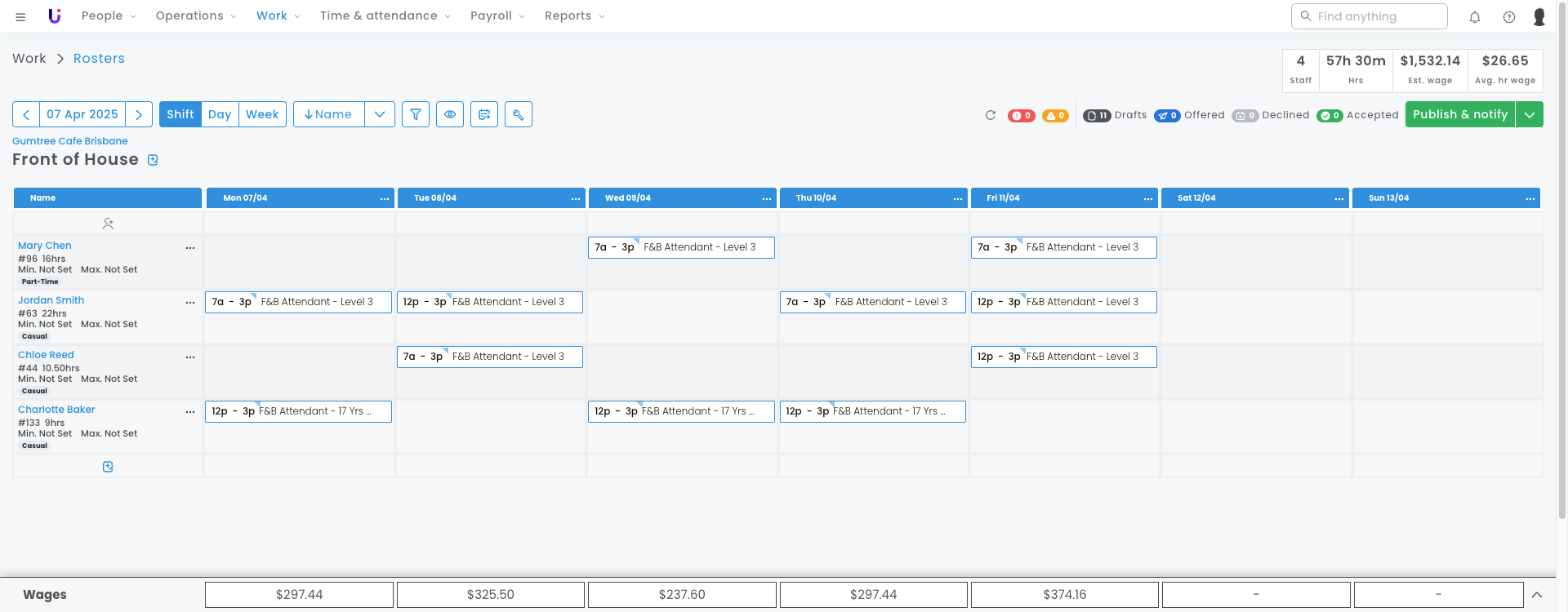The width and height of the screenshot is (1568, 612).
Task: Click the add unassigned staff icon
Action: [x=108, y=223]
